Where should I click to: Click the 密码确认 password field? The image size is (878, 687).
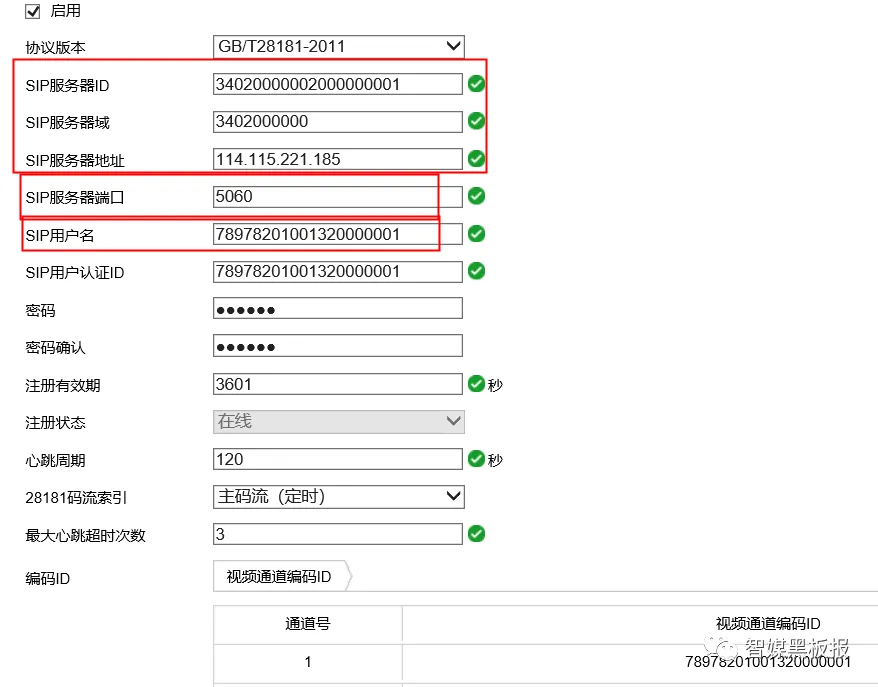coord(338,346)
